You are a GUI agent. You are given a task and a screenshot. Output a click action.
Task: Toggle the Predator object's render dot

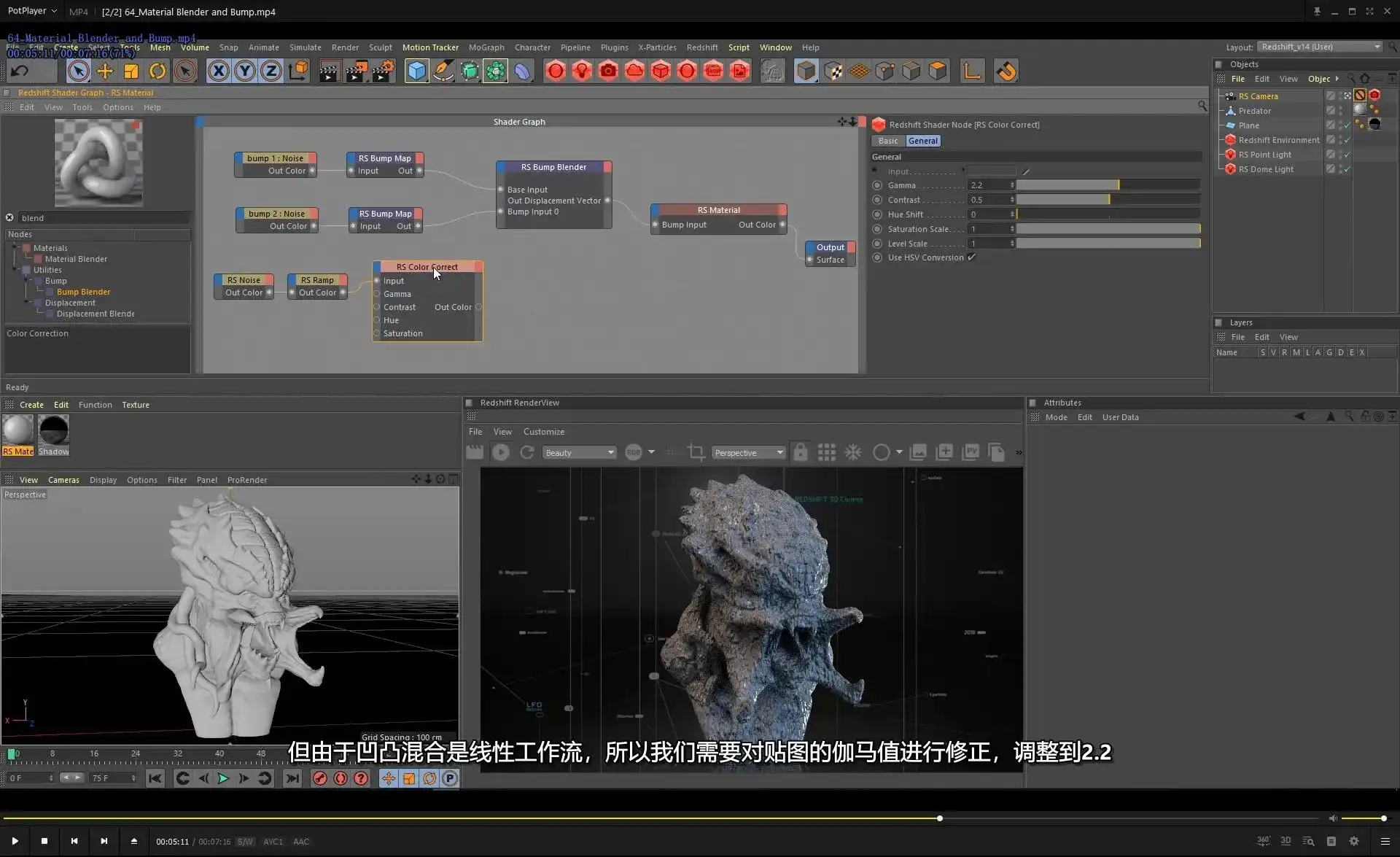(1340, 114)
